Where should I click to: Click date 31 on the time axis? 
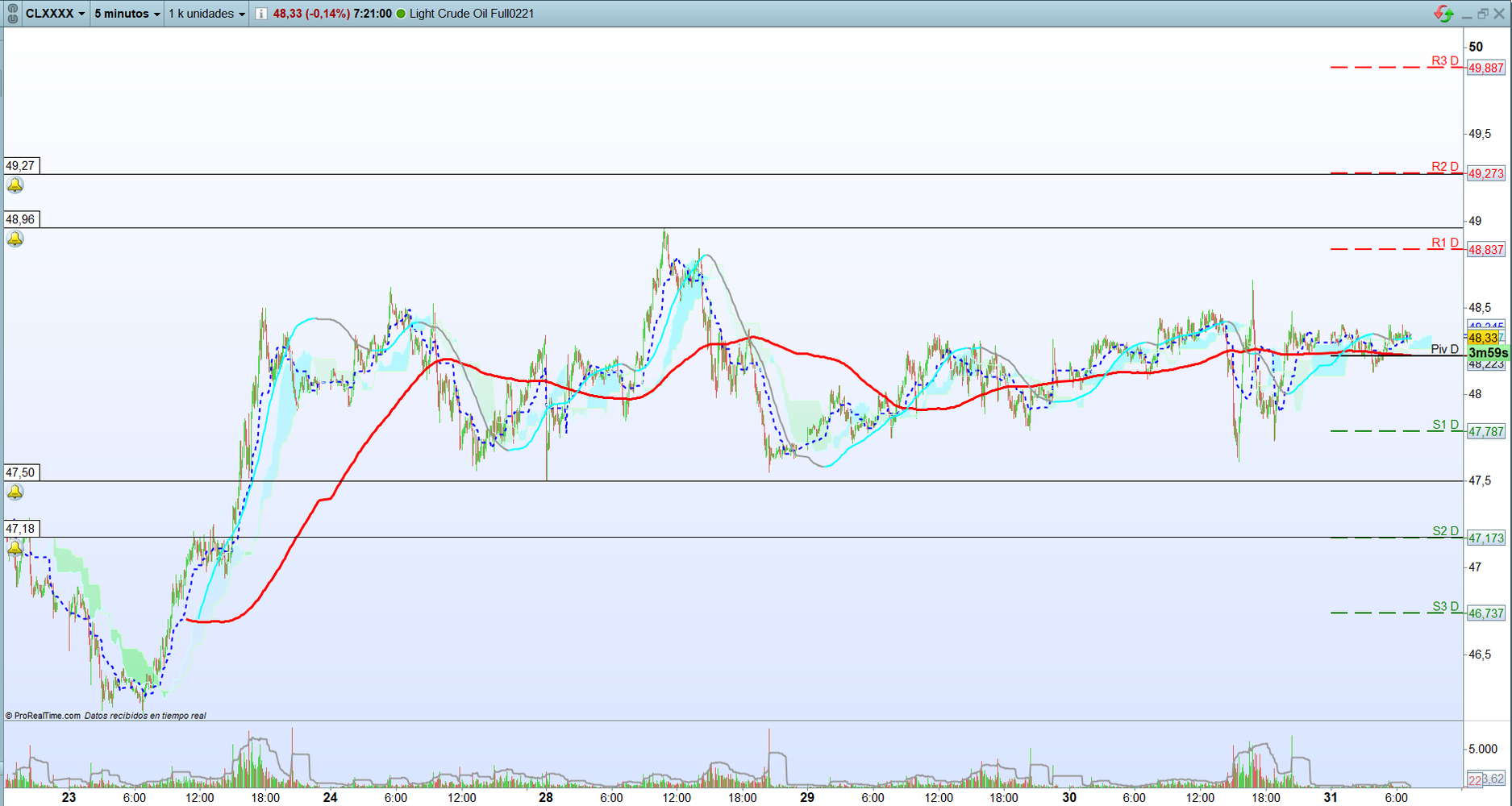[x=1330, y=797]
